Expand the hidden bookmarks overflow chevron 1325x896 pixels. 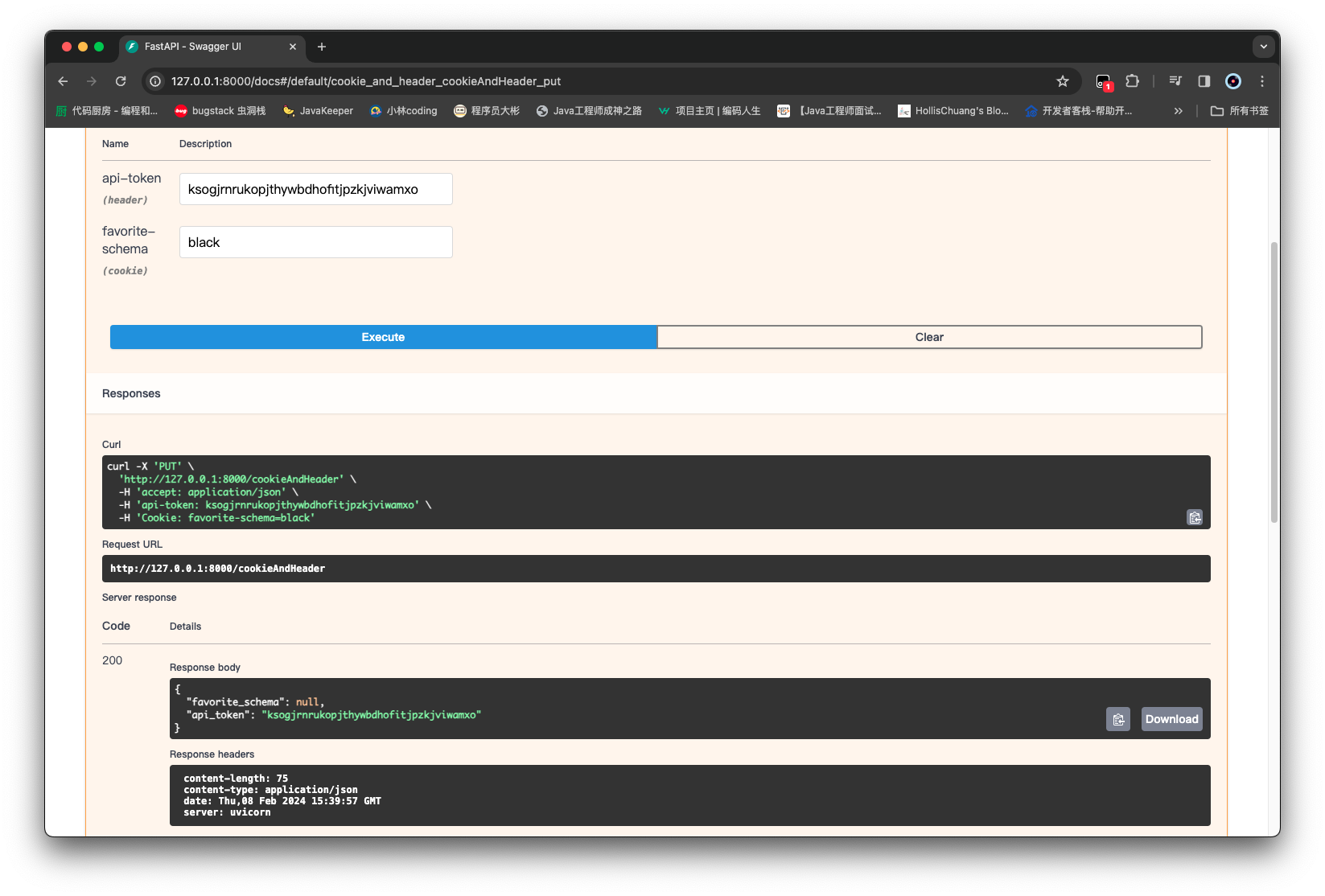coord(1178,111)
